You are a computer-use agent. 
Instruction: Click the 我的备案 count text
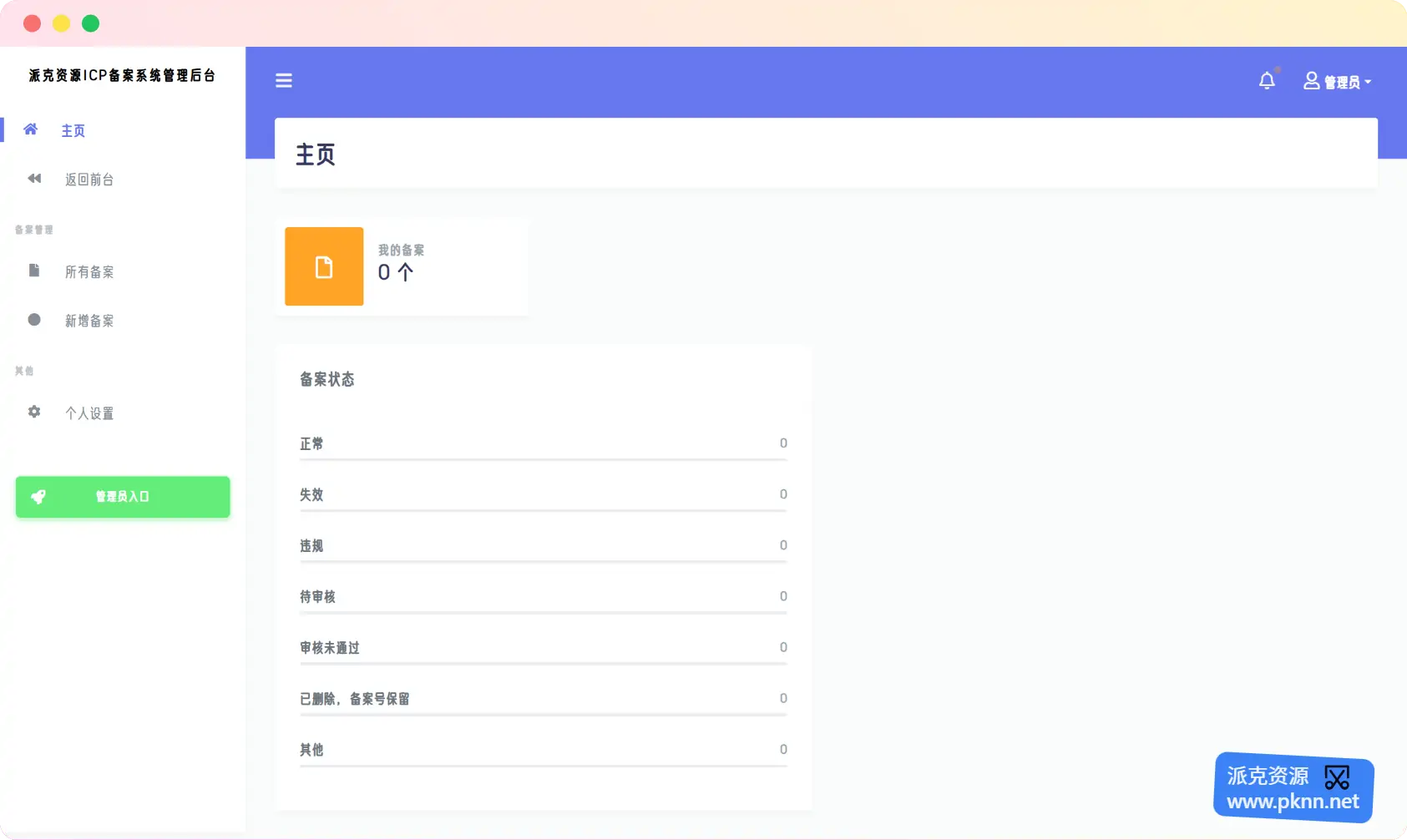point(396,272)
